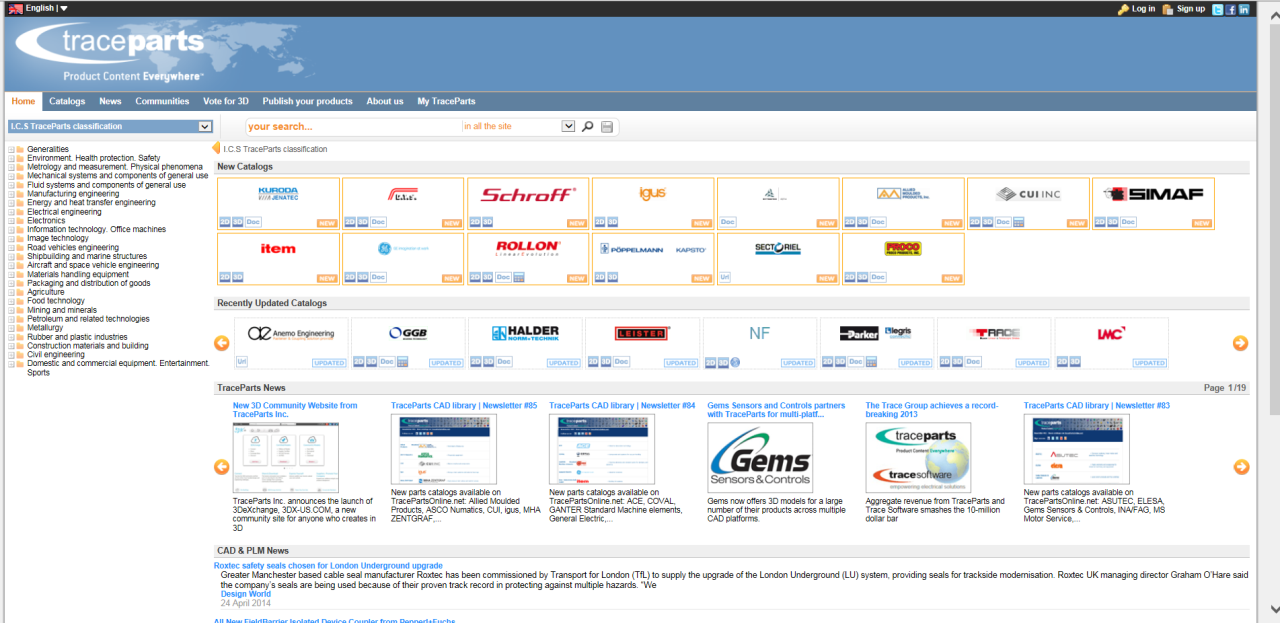Open the KURODA JENATEC catalog logo
The width and height of the screenshot is (1280, 623).
tap(278, 193)
